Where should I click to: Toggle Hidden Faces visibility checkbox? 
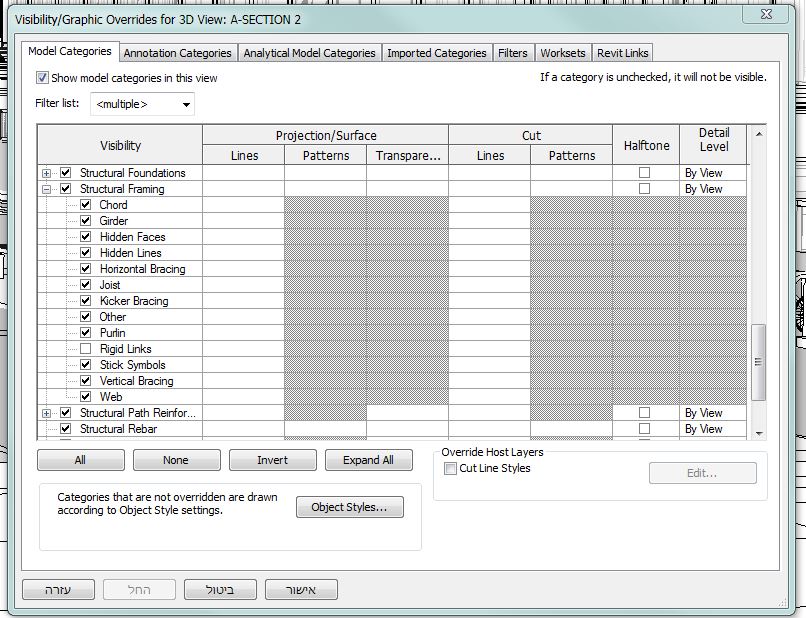coord(86,237)
